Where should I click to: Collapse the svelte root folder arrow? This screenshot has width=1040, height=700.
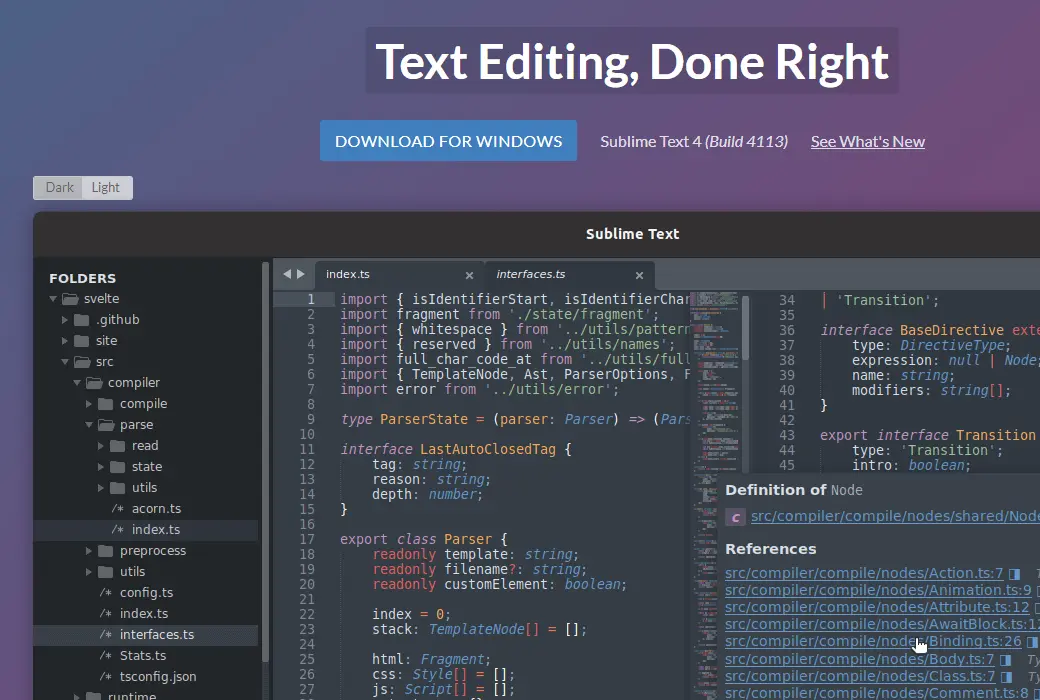point(53,299)
